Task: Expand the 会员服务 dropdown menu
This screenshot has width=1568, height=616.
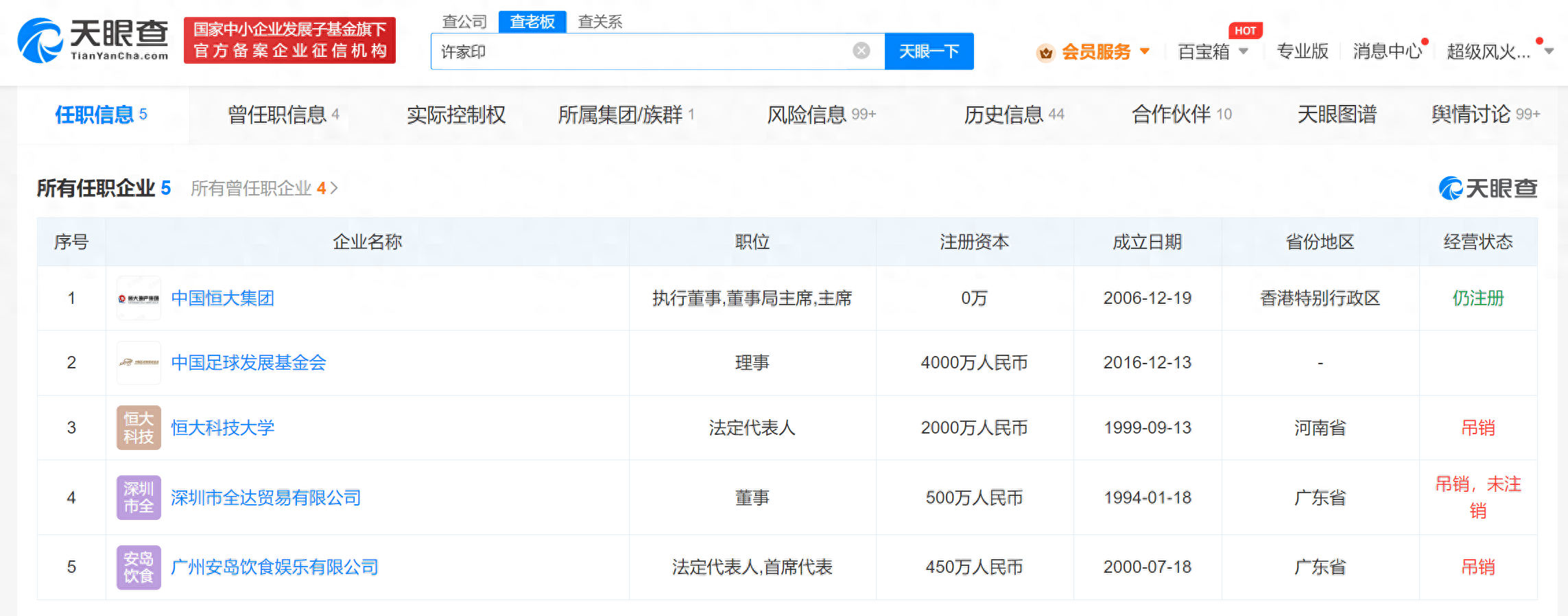Action: click(x=1144, y=51)
